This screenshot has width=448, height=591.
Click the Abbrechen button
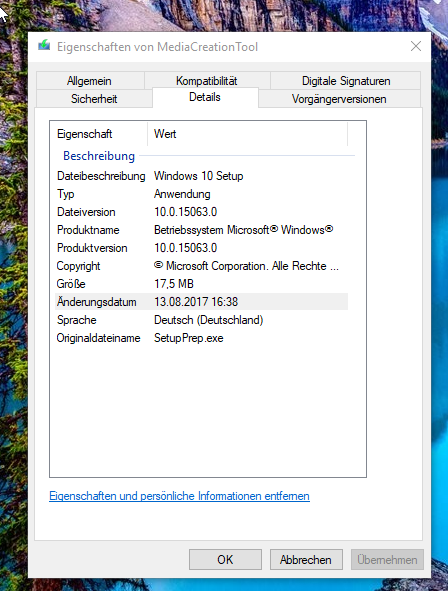coord(306,559)
